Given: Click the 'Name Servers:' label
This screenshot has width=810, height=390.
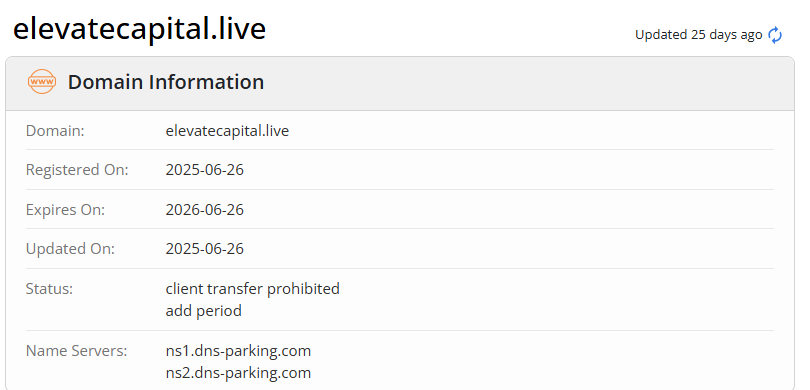Looking at the screenshot, I should (x=76, y=351).
